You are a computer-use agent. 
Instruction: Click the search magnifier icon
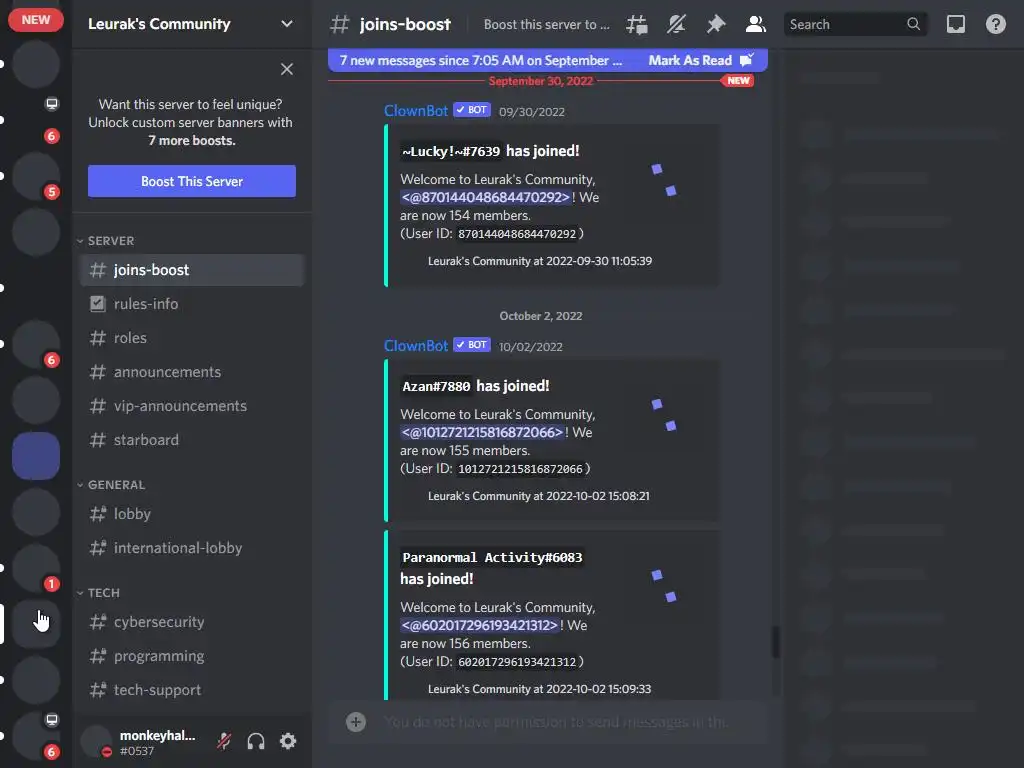[x=914, y=24]
